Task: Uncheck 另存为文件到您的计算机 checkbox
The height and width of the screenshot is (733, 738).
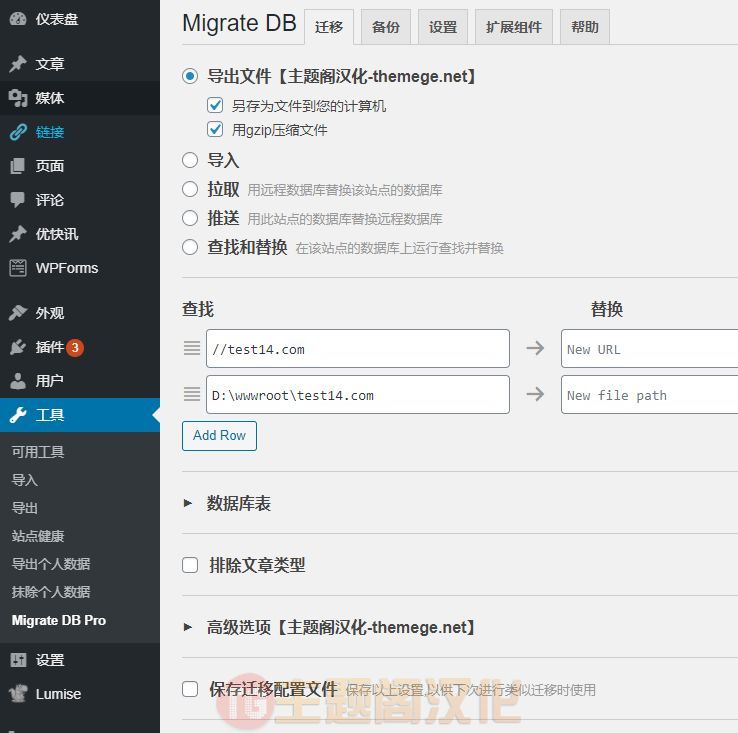Action: [x=215, y=105]
